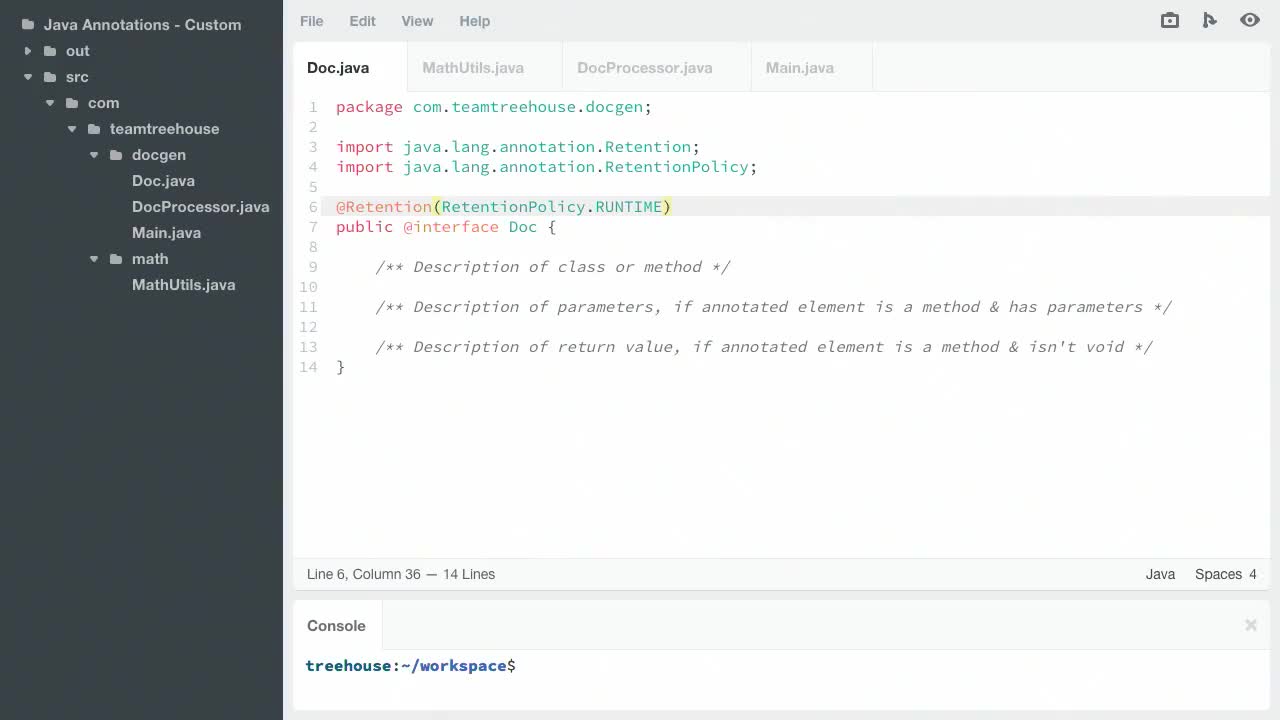
Task: Expand the out folder arrow
Action: coord(28,51)
